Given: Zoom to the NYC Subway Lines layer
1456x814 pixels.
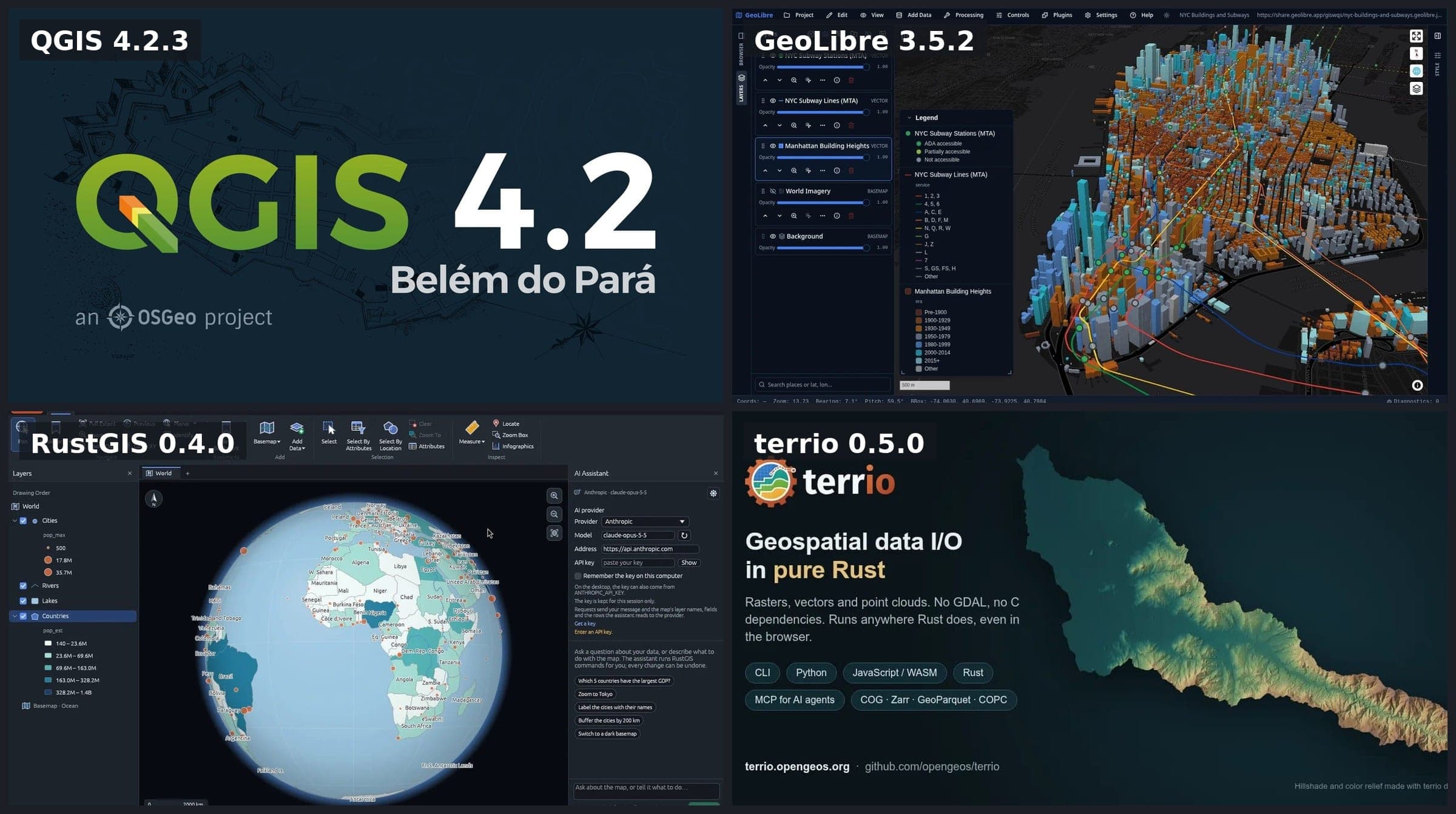Looking at the screenshot, I should (794, 126).
